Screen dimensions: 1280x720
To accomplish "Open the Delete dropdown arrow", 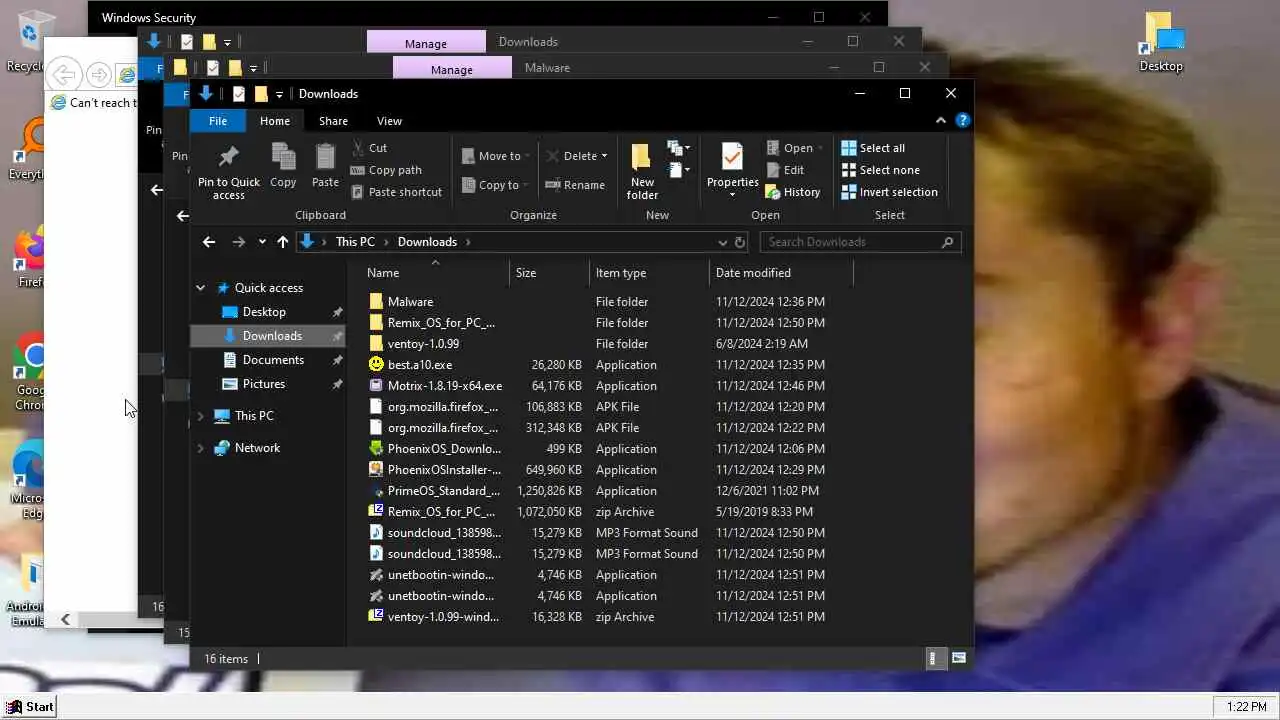I will pos(605,156).
